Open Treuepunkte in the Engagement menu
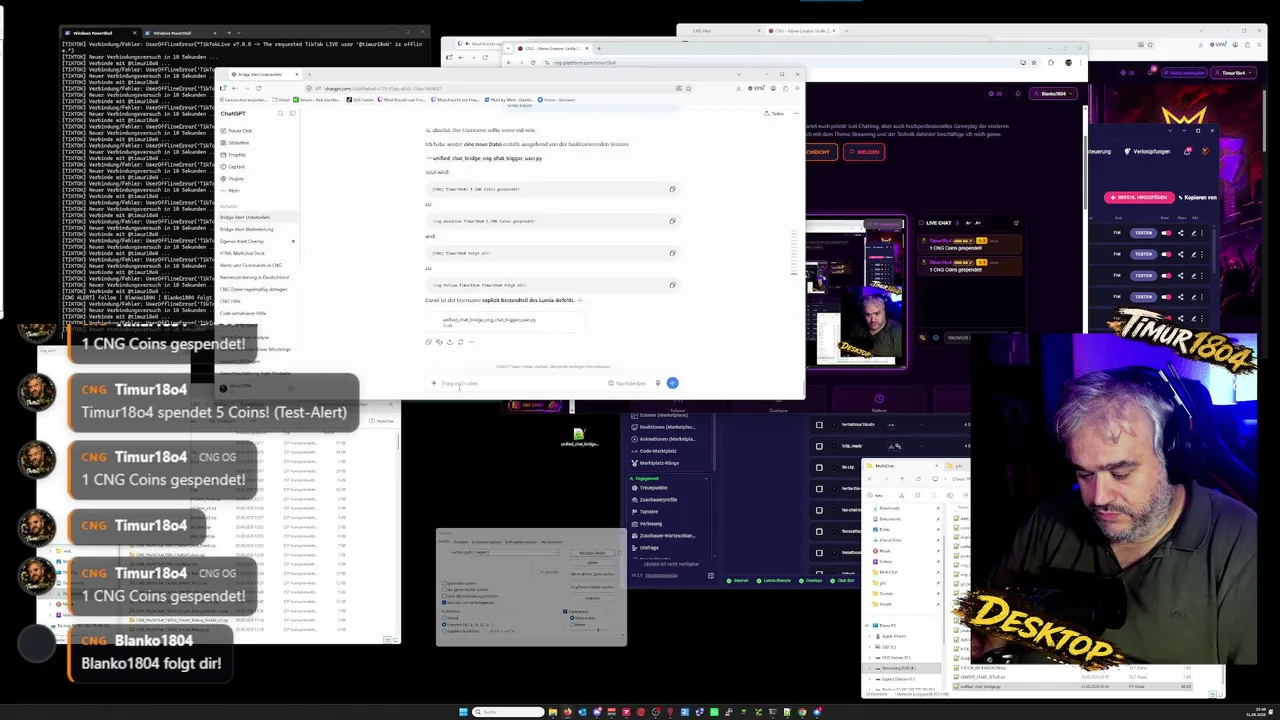 pyautogui.click(x=653, y=488)
